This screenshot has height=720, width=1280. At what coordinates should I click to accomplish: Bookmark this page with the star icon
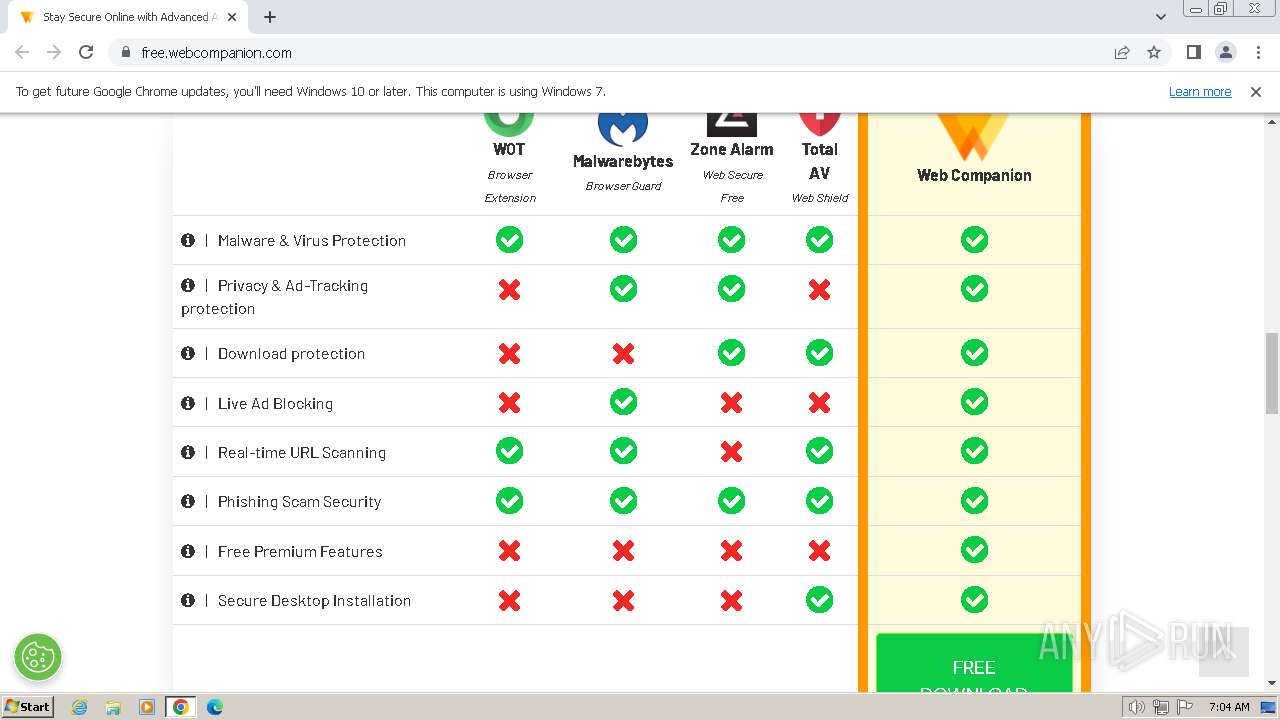(x=1154, y=53)
